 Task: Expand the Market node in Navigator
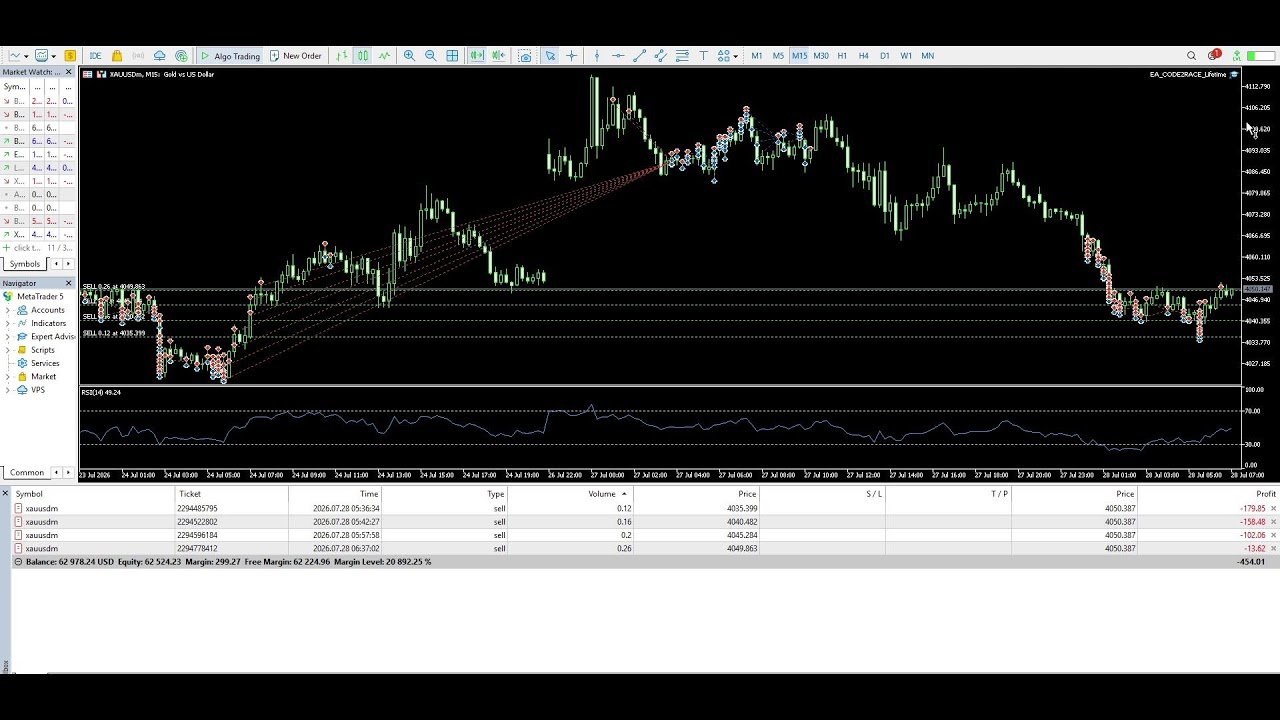[x=8, y=377]
